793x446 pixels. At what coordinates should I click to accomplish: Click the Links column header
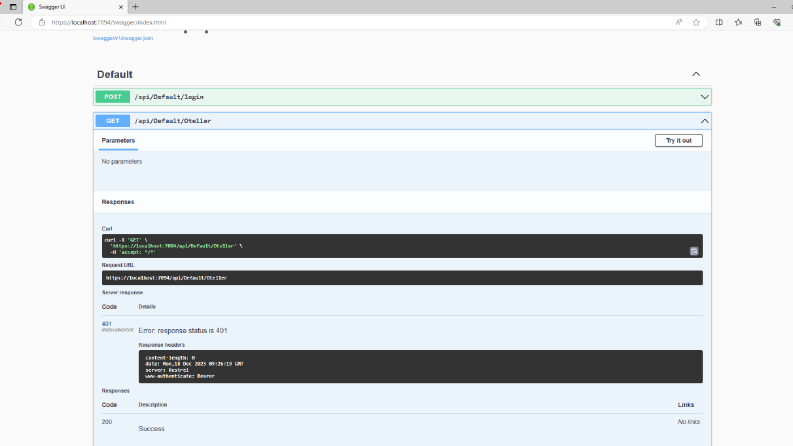pos(686,405)
